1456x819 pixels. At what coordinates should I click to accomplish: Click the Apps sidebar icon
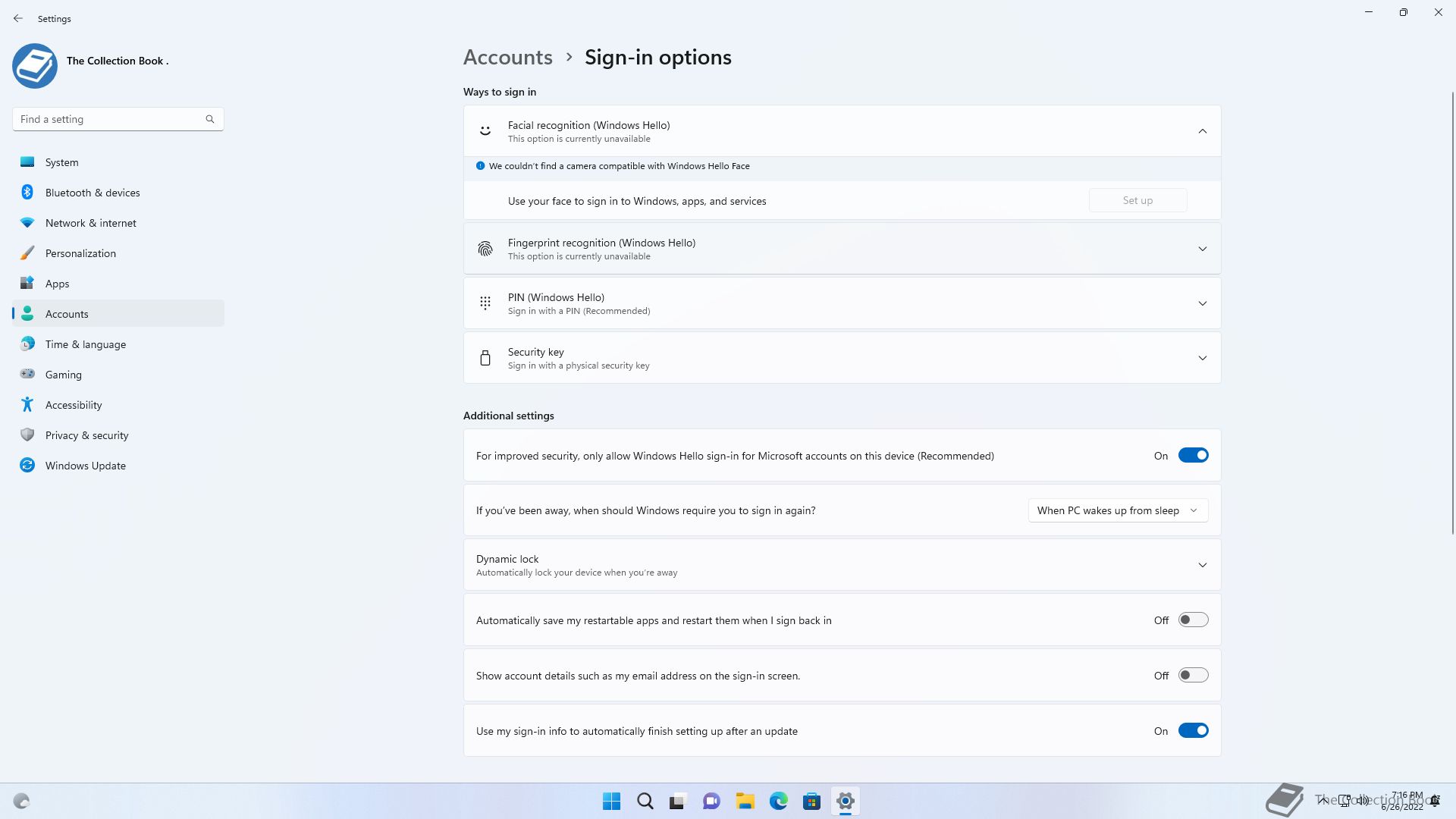27,283
